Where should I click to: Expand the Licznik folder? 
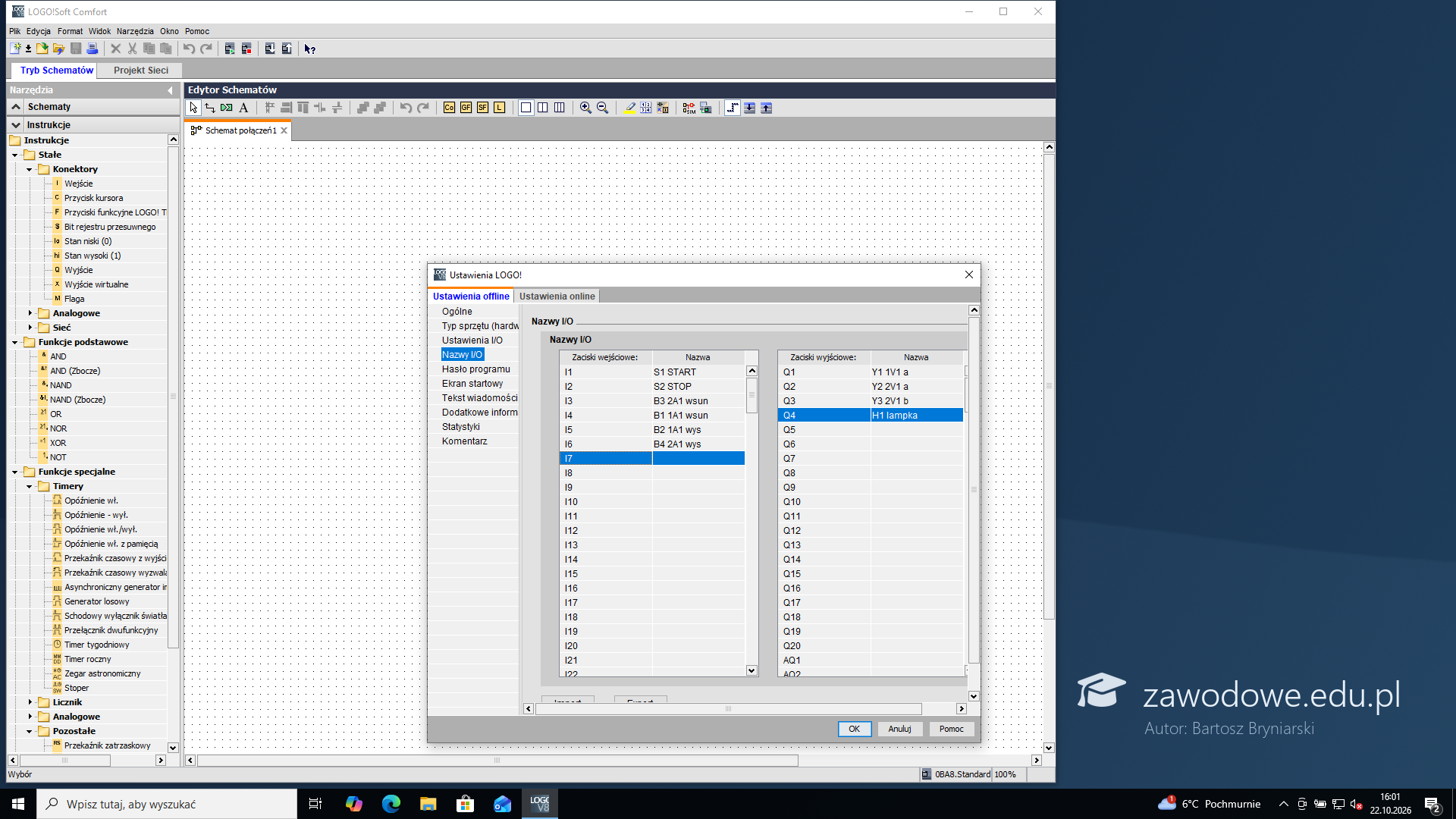click(30, 702)
